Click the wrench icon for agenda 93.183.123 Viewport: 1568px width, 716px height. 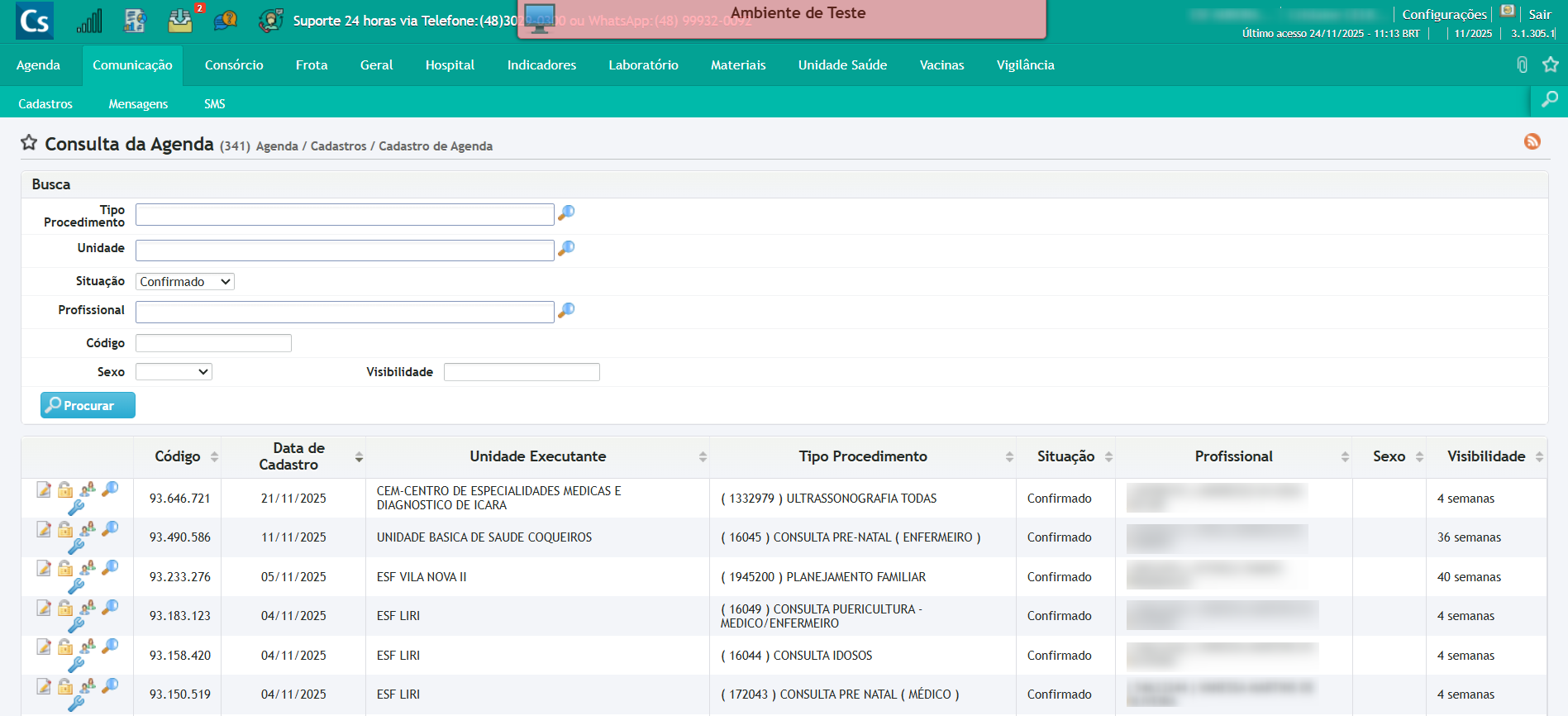[76, 625]
